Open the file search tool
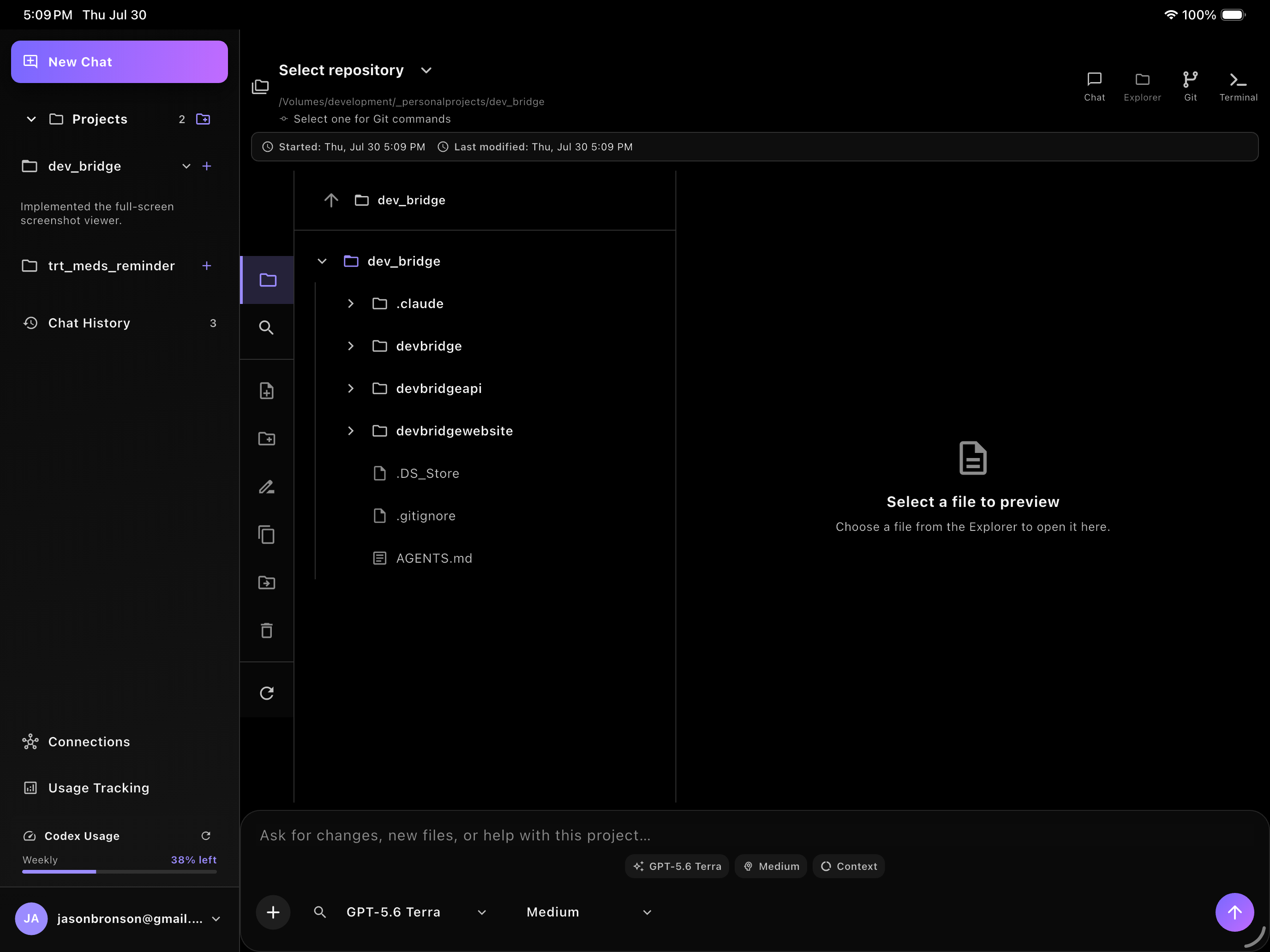The image size is (1270, 952). point(266,327)
